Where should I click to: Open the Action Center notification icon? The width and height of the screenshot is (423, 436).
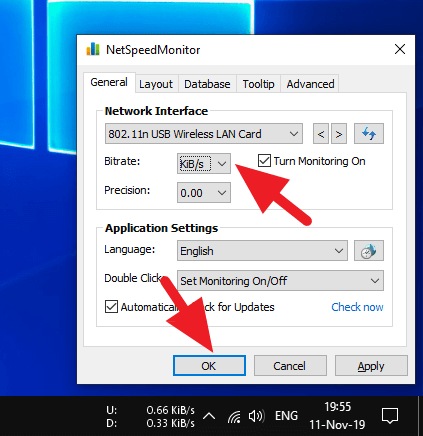390,416
